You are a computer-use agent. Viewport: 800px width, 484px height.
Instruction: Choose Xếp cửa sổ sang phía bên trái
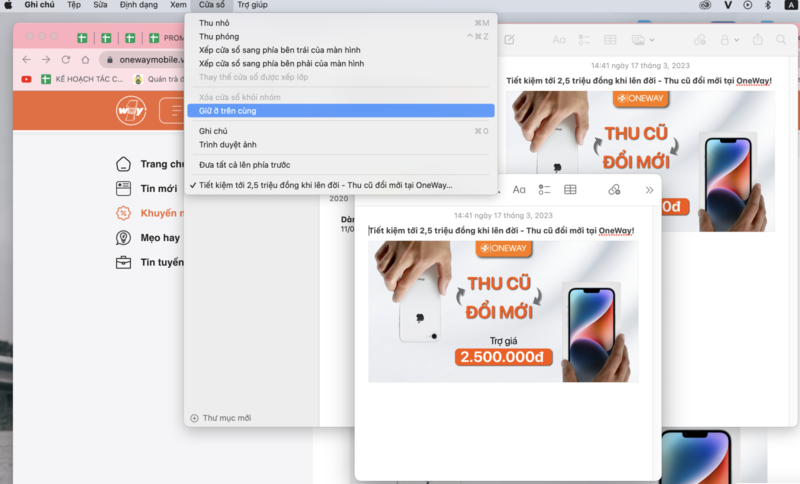coord(341,50)
